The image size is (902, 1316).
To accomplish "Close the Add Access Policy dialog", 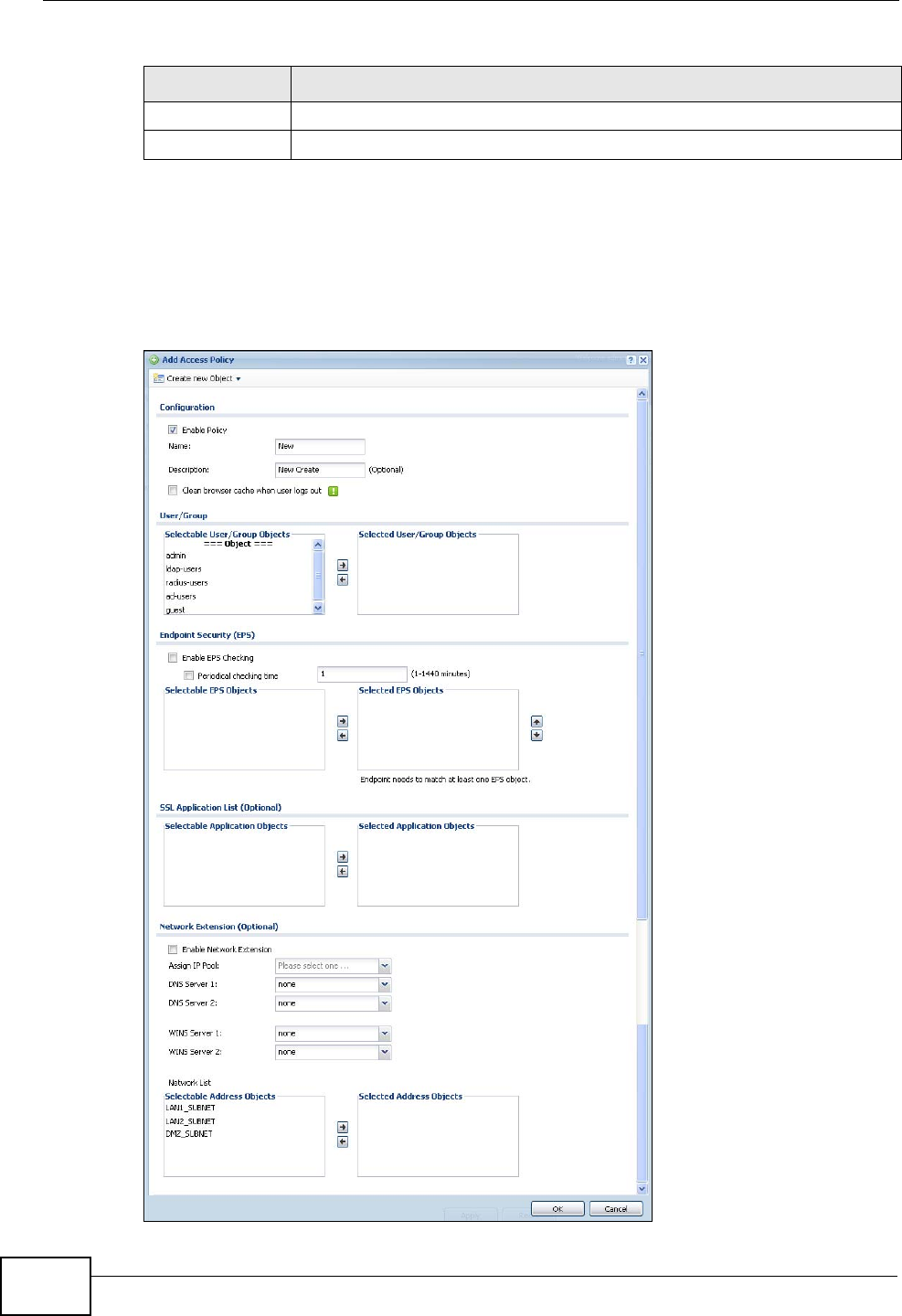I will (x=643, y=360).
